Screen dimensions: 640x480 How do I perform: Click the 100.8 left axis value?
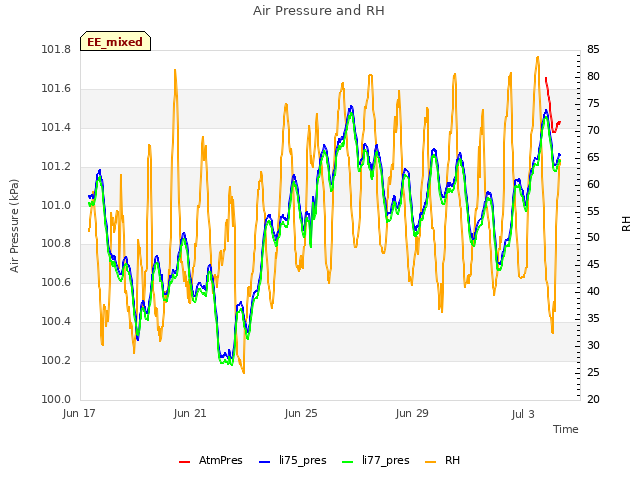pyautogui.click(x=56, y=244)
